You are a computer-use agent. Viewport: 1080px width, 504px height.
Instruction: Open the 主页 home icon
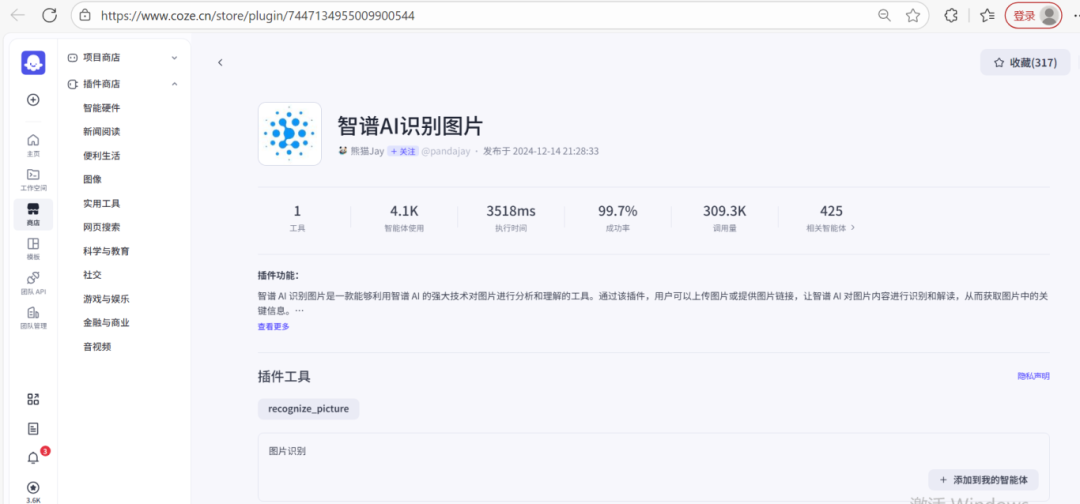pyautogui.click(x=33, y=145)
